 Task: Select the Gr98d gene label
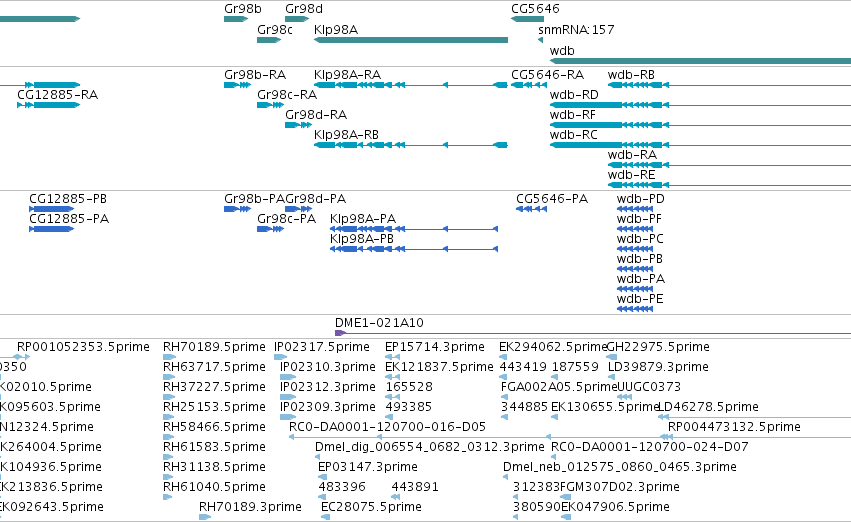304,9
